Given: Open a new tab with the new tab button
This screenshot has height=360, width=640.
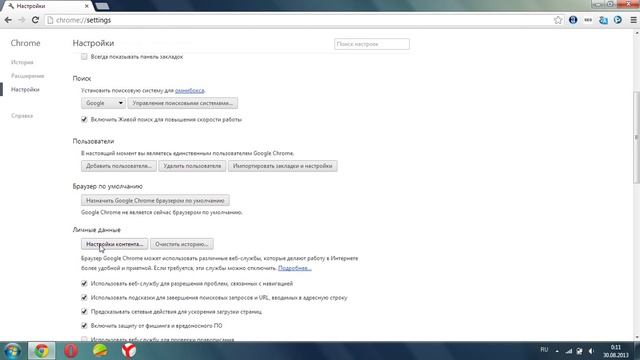Looking at the screenshot, I should (x=102, y=6).
